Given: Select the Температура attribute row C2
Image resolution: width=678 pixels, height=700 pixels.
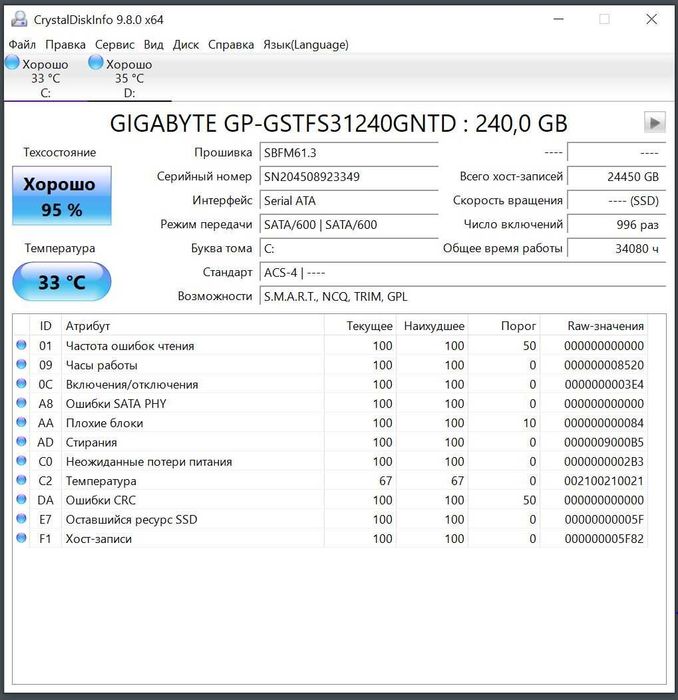Looking at the screenshot, I should pyautogui.click(x=330, y=481).
